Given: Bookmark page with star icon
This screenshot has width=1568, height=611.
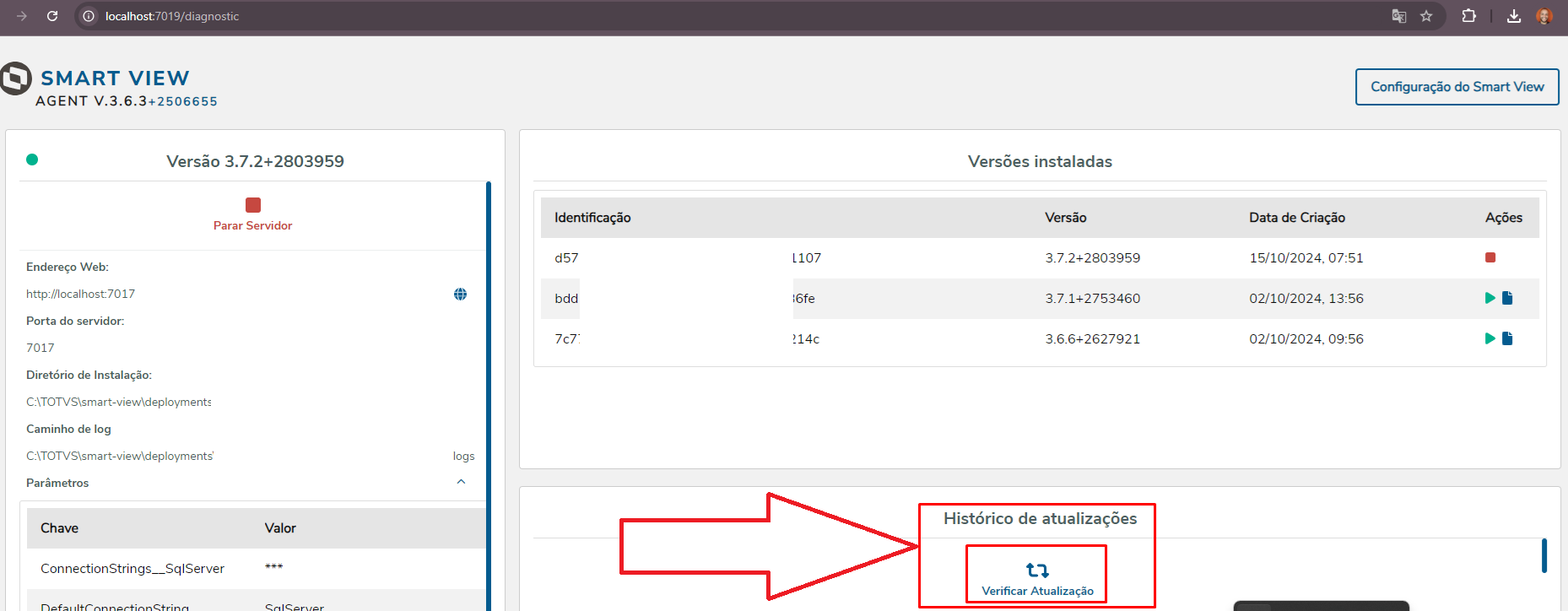Looking at the screenshot, I should pyautogui.click(x=1426, y=16).
